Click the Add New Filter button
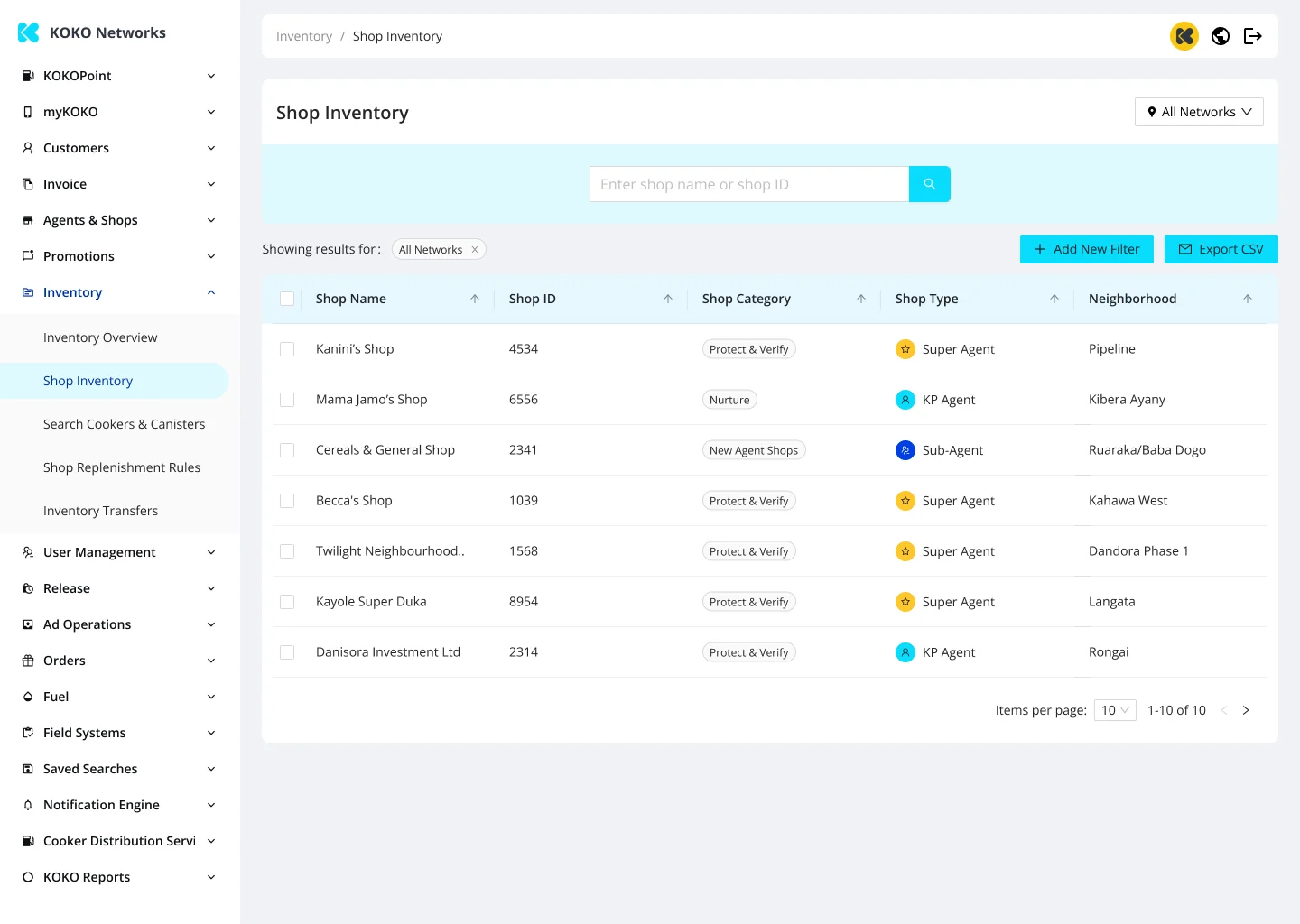The image size is (1300, 924). 1087,249
